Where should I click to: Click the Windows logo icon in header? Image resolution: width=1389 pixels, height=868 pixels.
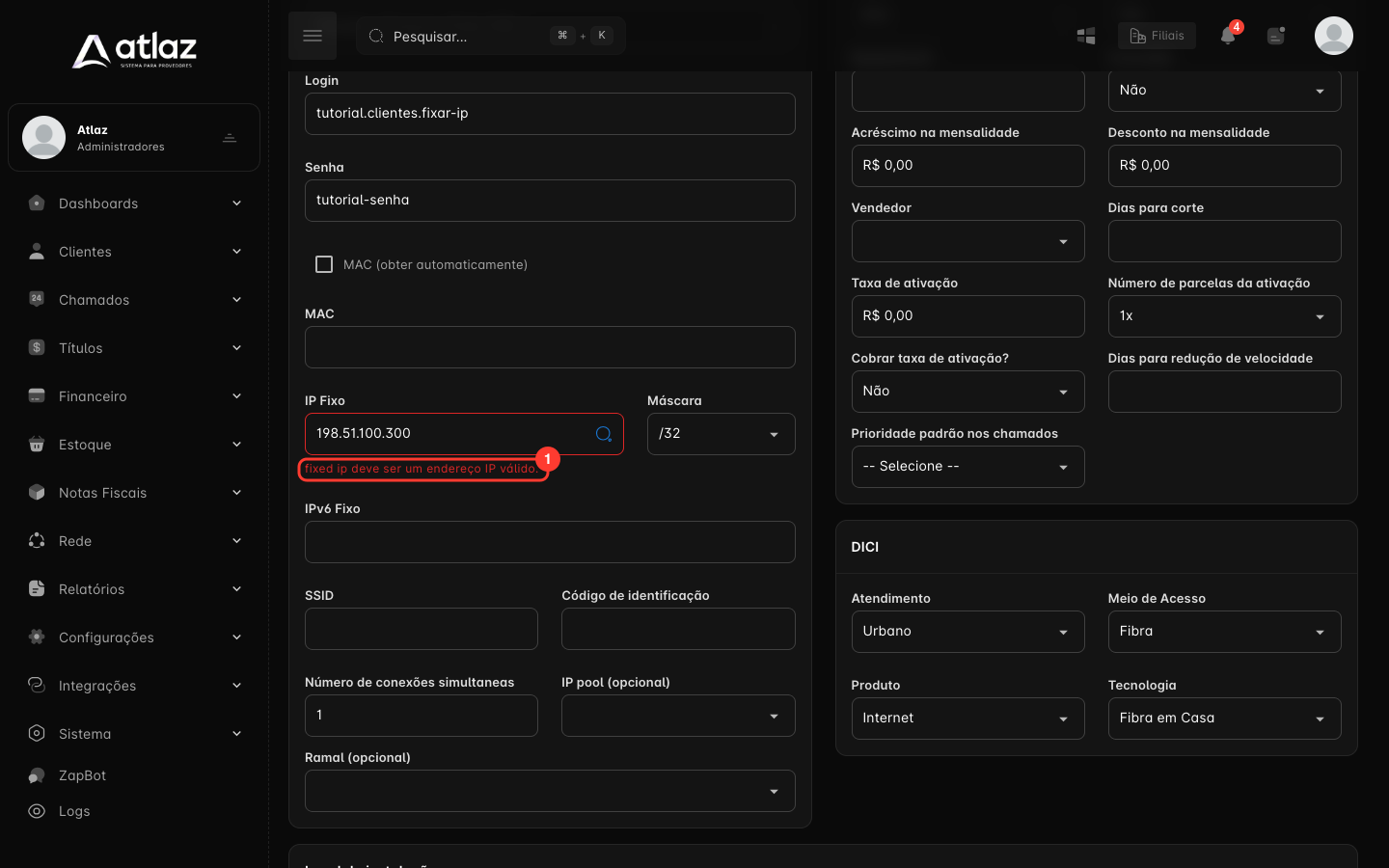(x=1086, y=36)
